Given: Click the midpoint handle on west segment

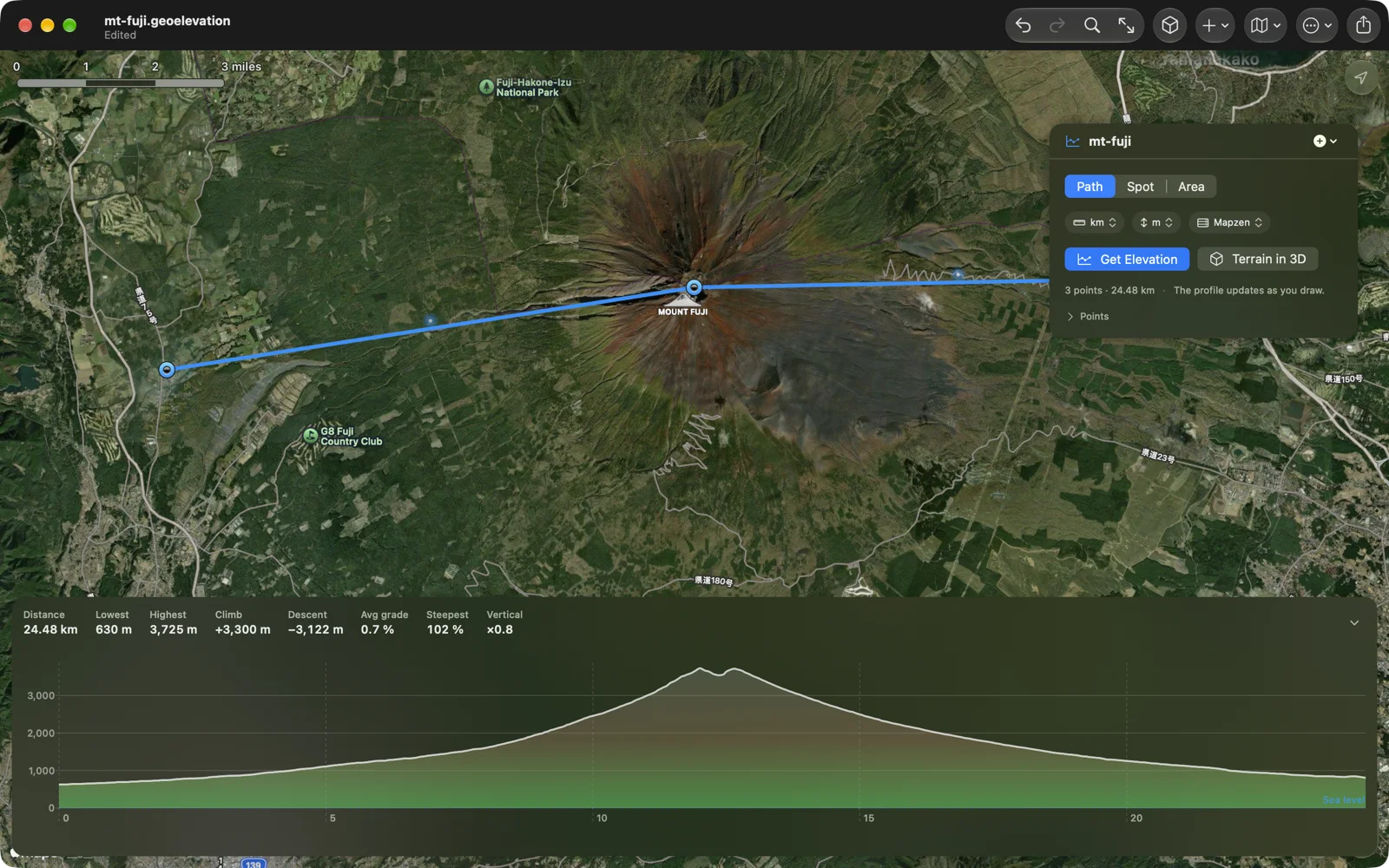Looking at the screenshot, I should (431, 320).
